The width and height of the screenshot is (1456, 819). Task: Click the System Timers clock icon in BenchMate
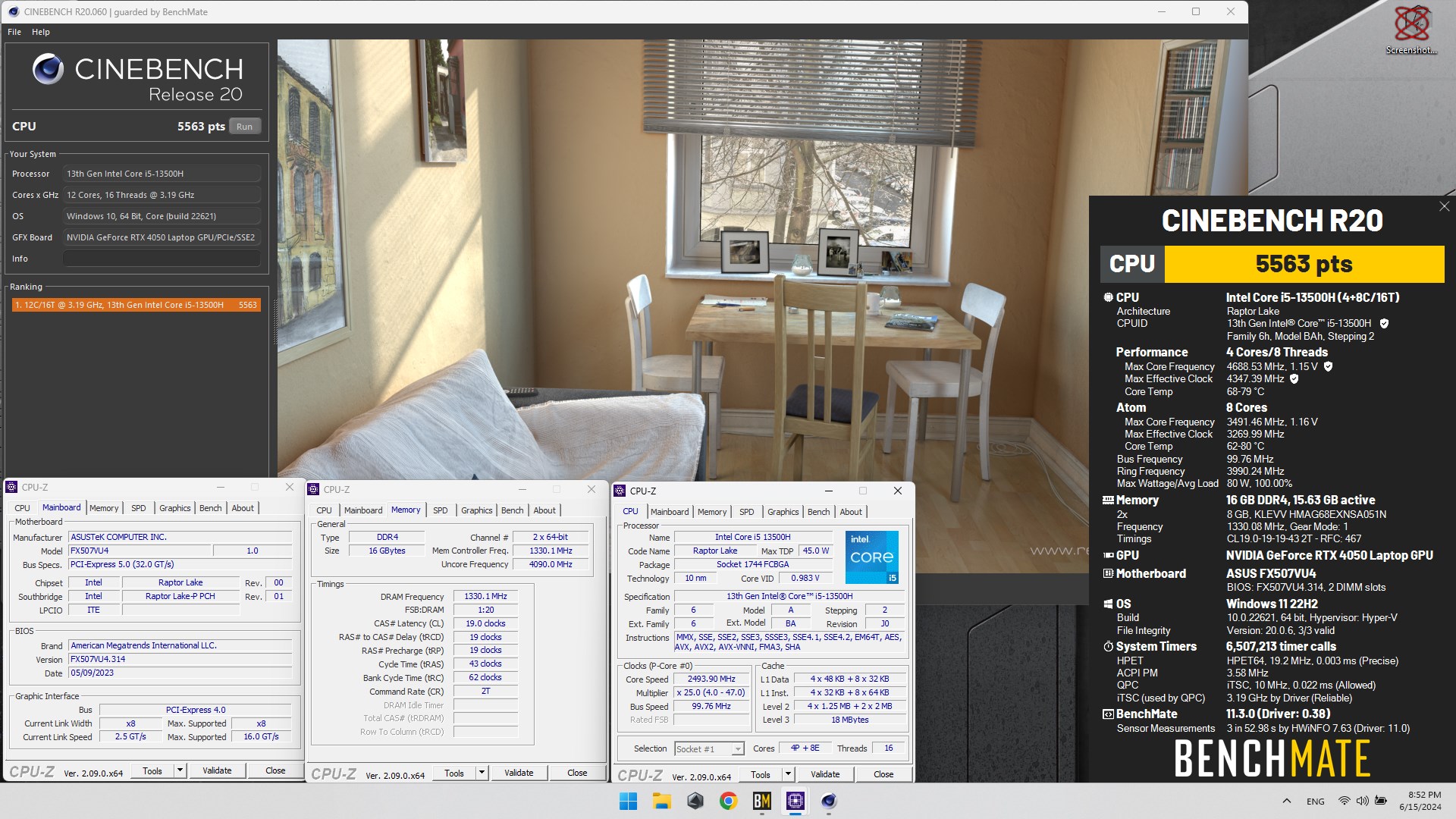point(1108,647)
